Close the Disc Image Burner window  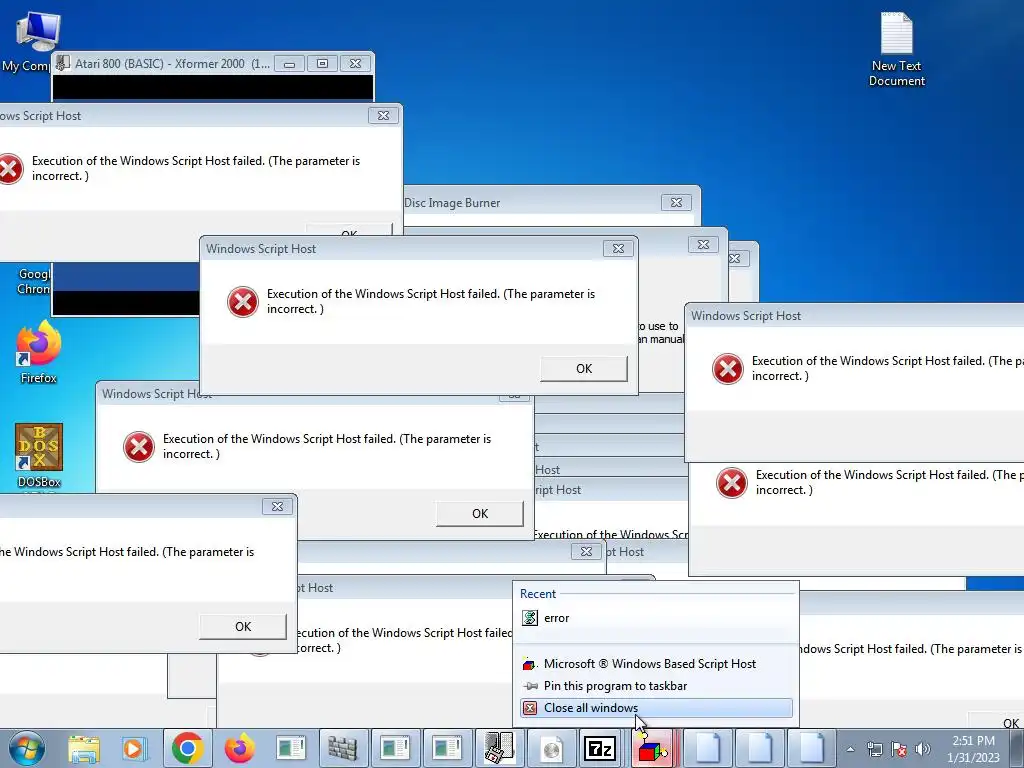[x=676, y=202]
